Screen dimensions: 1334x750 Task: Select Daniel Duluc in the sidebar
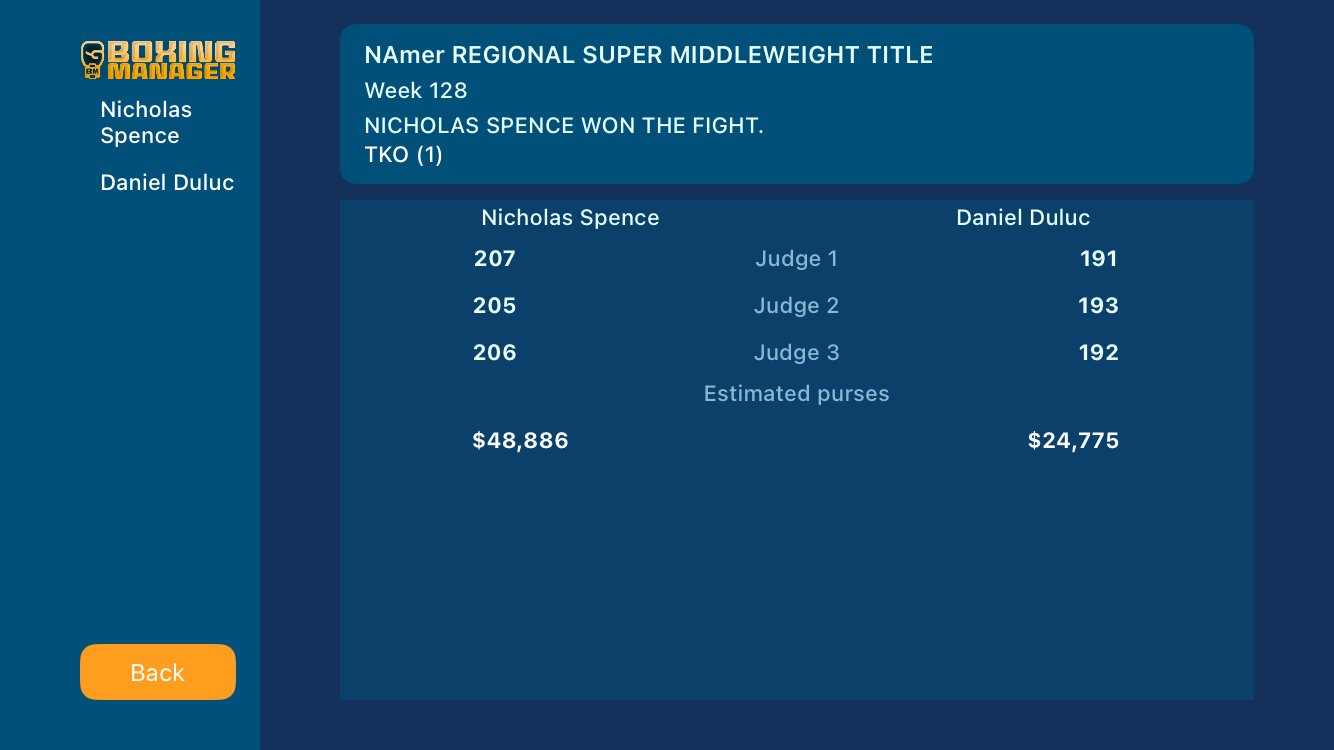[167, 183]
